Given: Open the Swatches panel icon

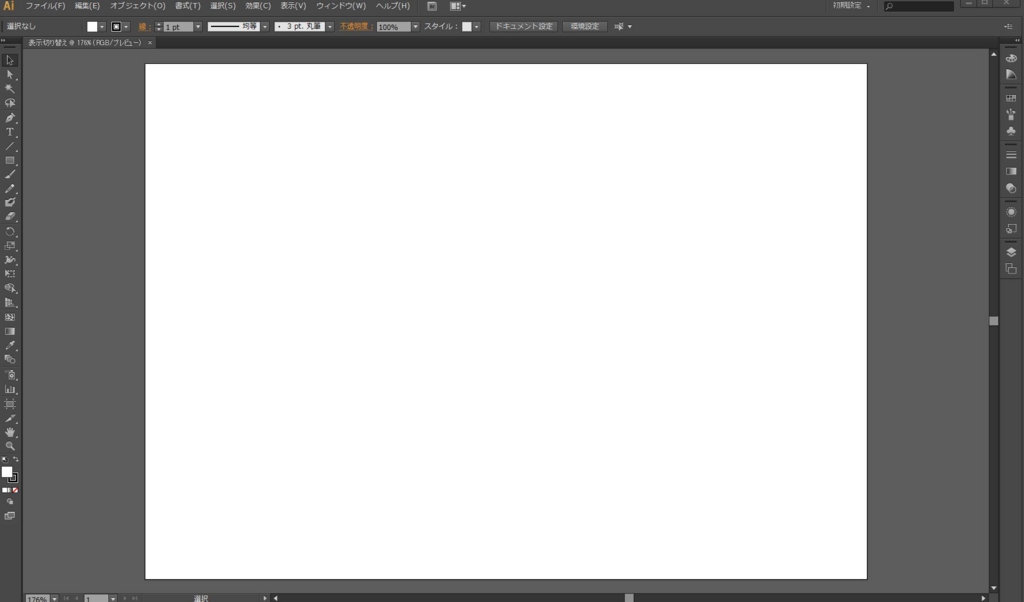Looking at the screenshot, I should tap(1011, 98).
